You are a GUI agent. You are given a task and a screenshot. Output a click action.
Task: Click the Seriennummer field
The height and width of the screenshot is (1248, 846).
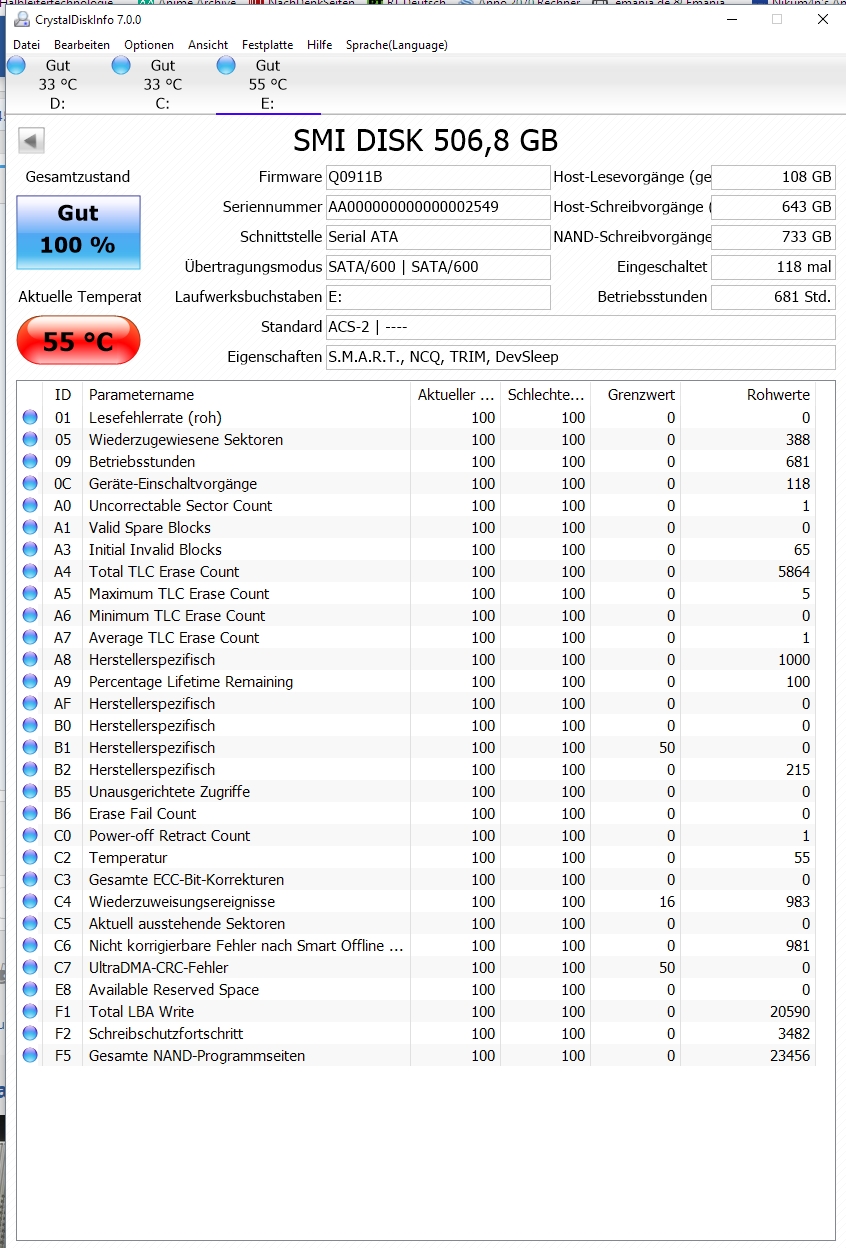click(x=438, y=208)
